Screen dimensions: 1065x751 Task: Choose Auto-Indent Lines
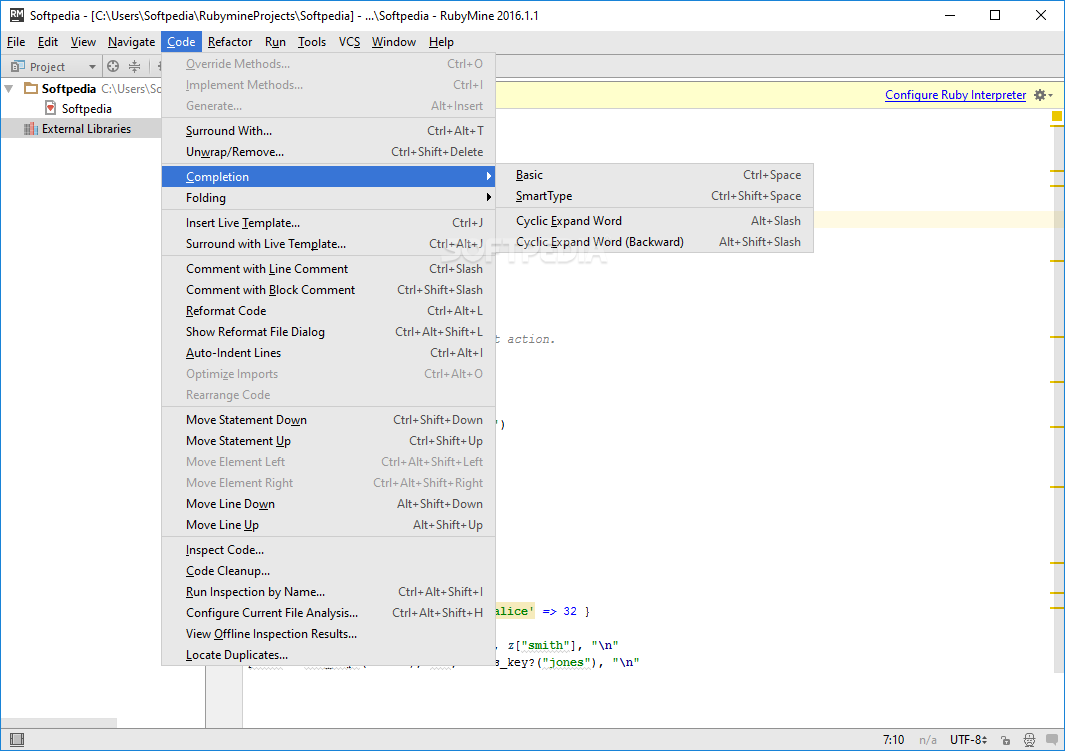pyautogui.click(x=328, y=353)
